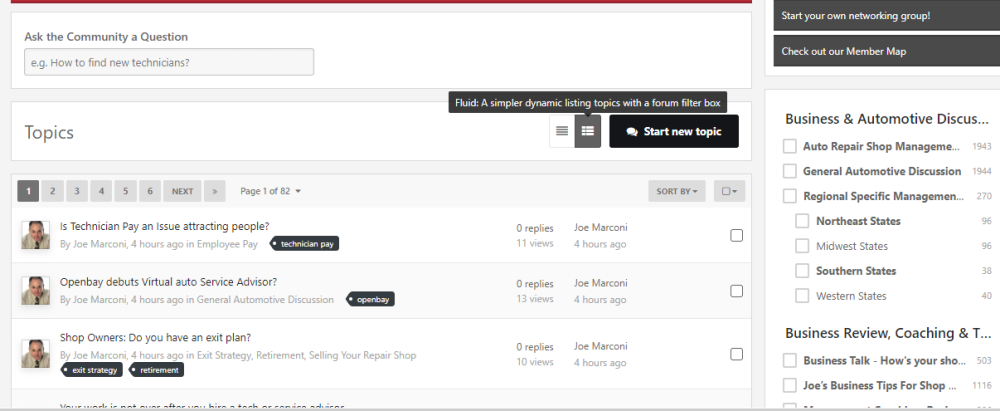Click the Ask the Community question field
This screenshot has height=411, width=1000.
click(x=169, y=62)
